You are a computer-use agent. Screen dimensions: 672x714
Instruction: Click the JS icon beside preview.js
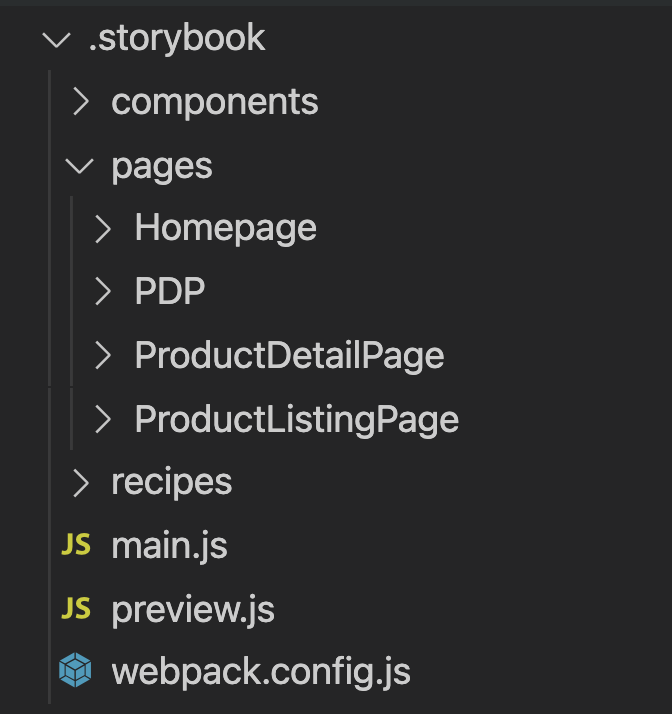[x=76, y=608]
